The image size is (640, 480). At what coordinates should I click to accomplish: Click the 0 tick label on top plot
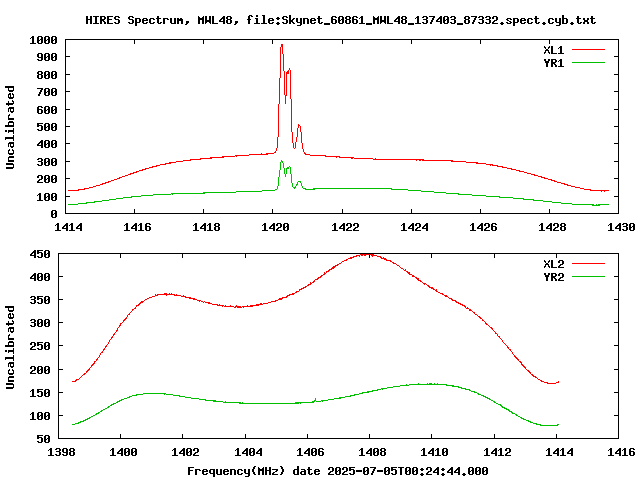tap(54, 214)
